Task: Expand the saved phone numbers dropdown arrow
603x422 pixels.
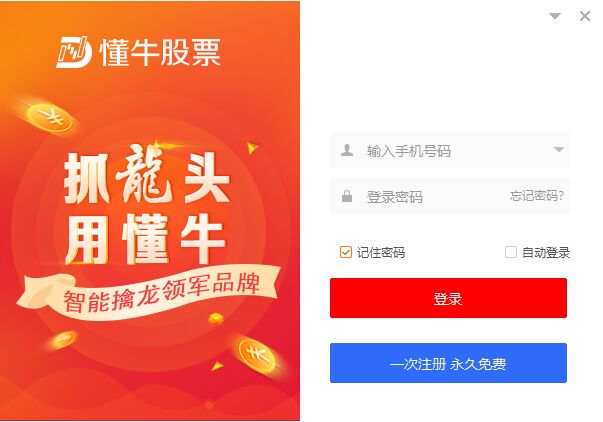Action: click(x=558, y=149)
